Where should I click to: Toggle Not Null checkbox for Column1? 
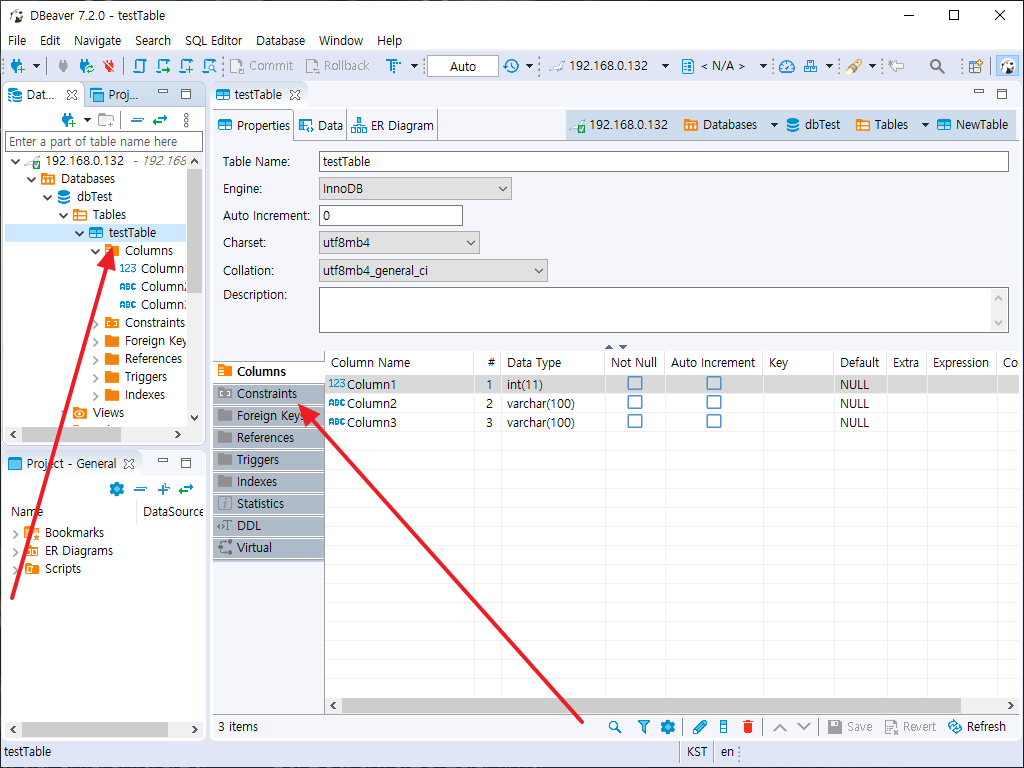635,383
